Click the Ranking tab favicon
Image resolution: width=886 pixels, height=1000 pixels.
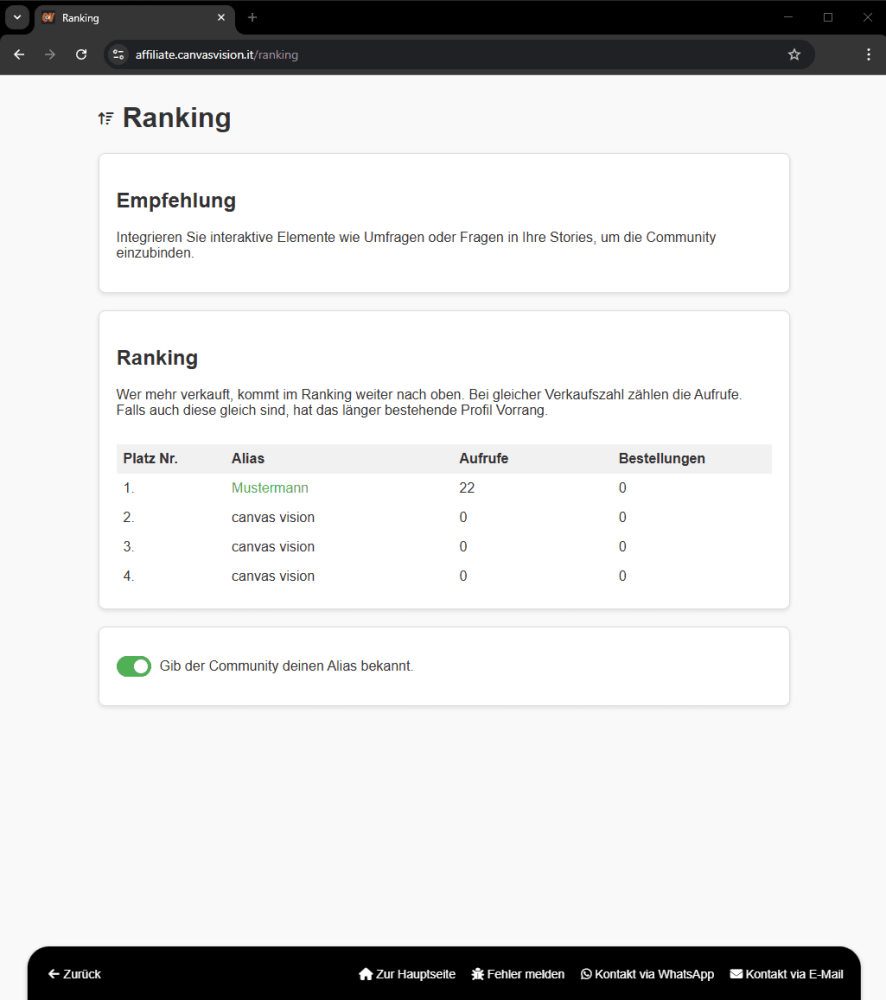[48, 18]
